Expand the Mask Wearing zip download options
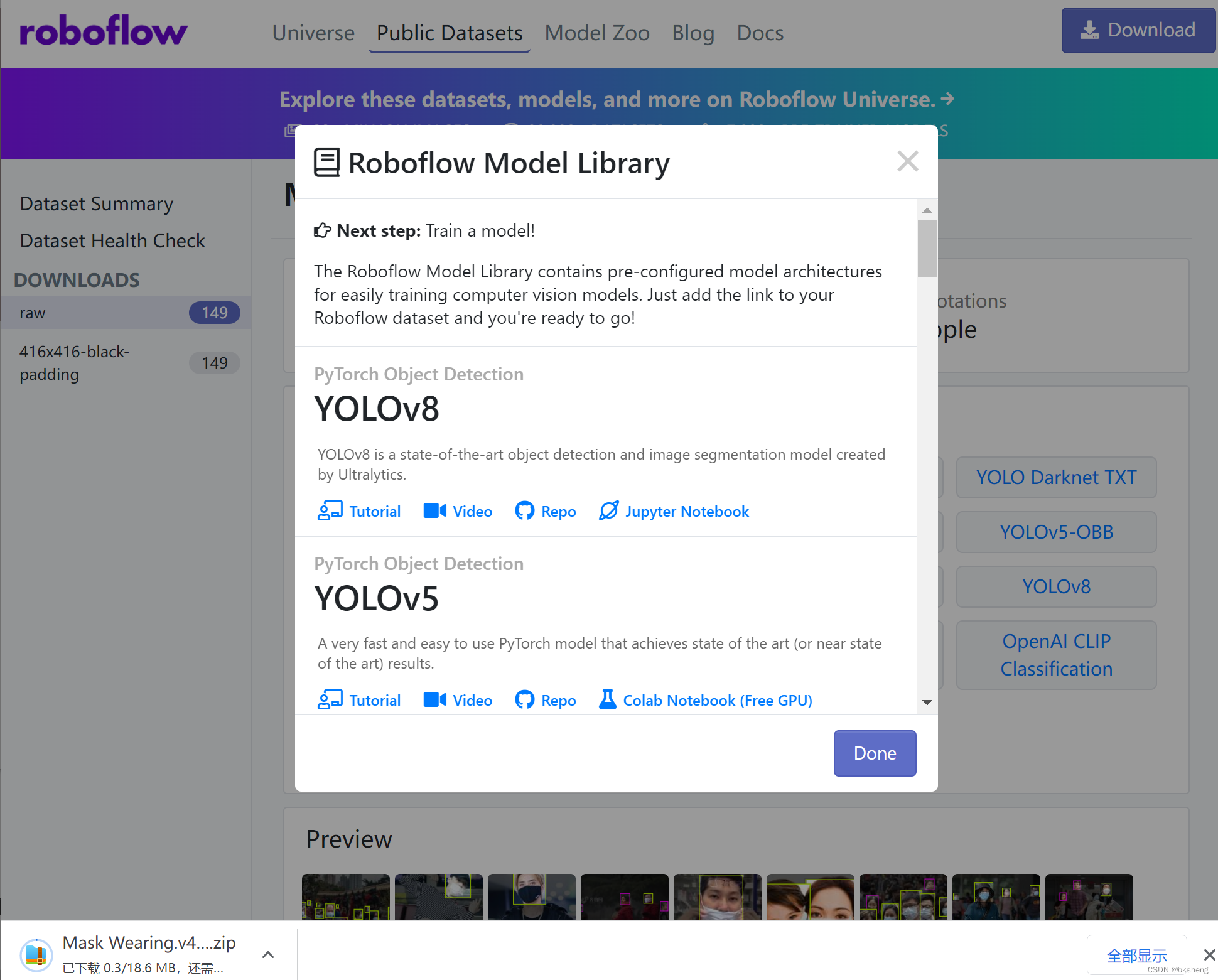 click(268, 955)
